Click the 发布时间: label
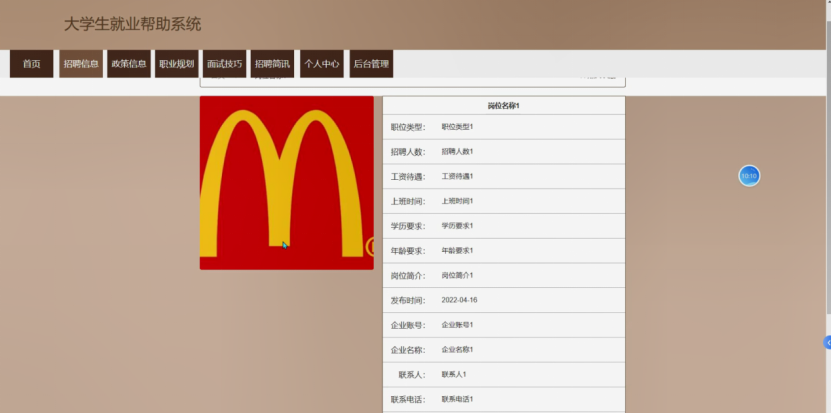 click(x=408, y=301)
